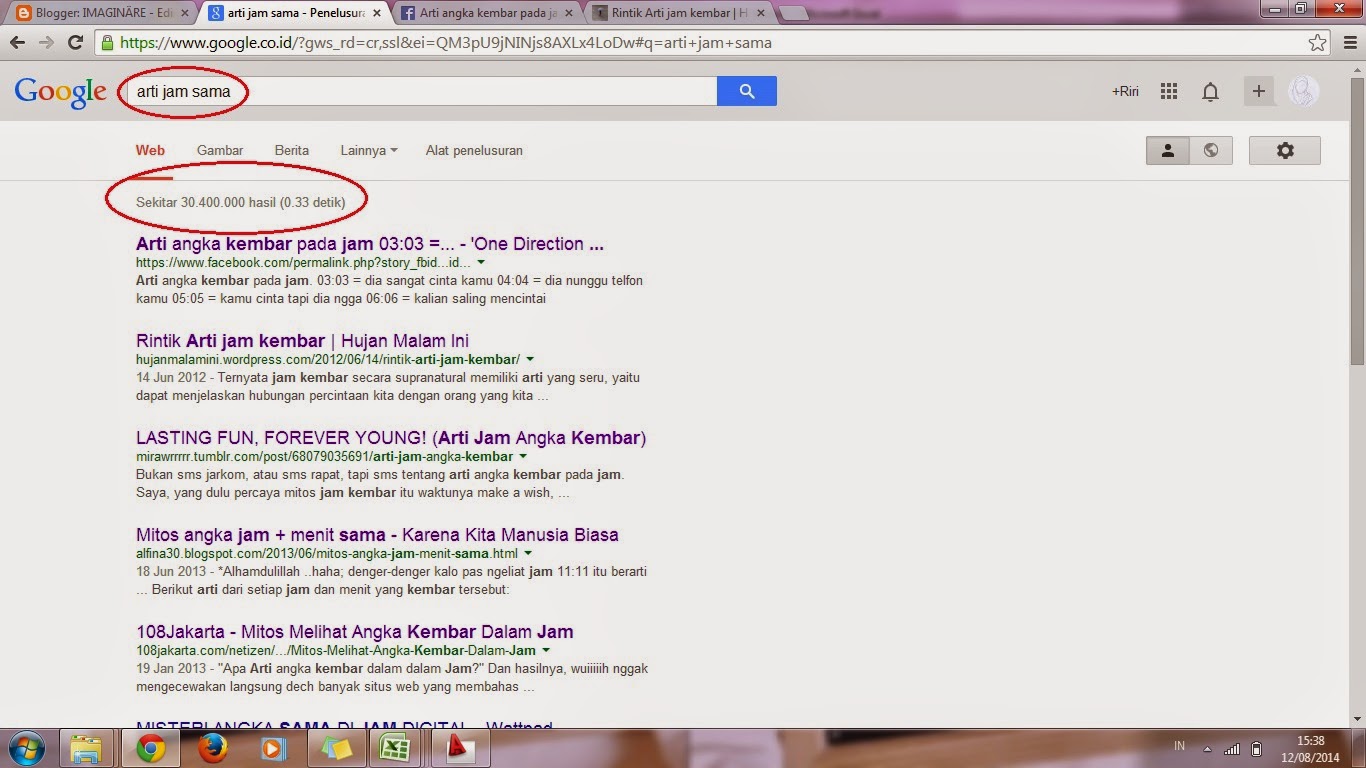Image resolution: width=1366 pixels, height=768 pixels.
Task: Open the Google apps grid
Action: [x=1169, y=91]
